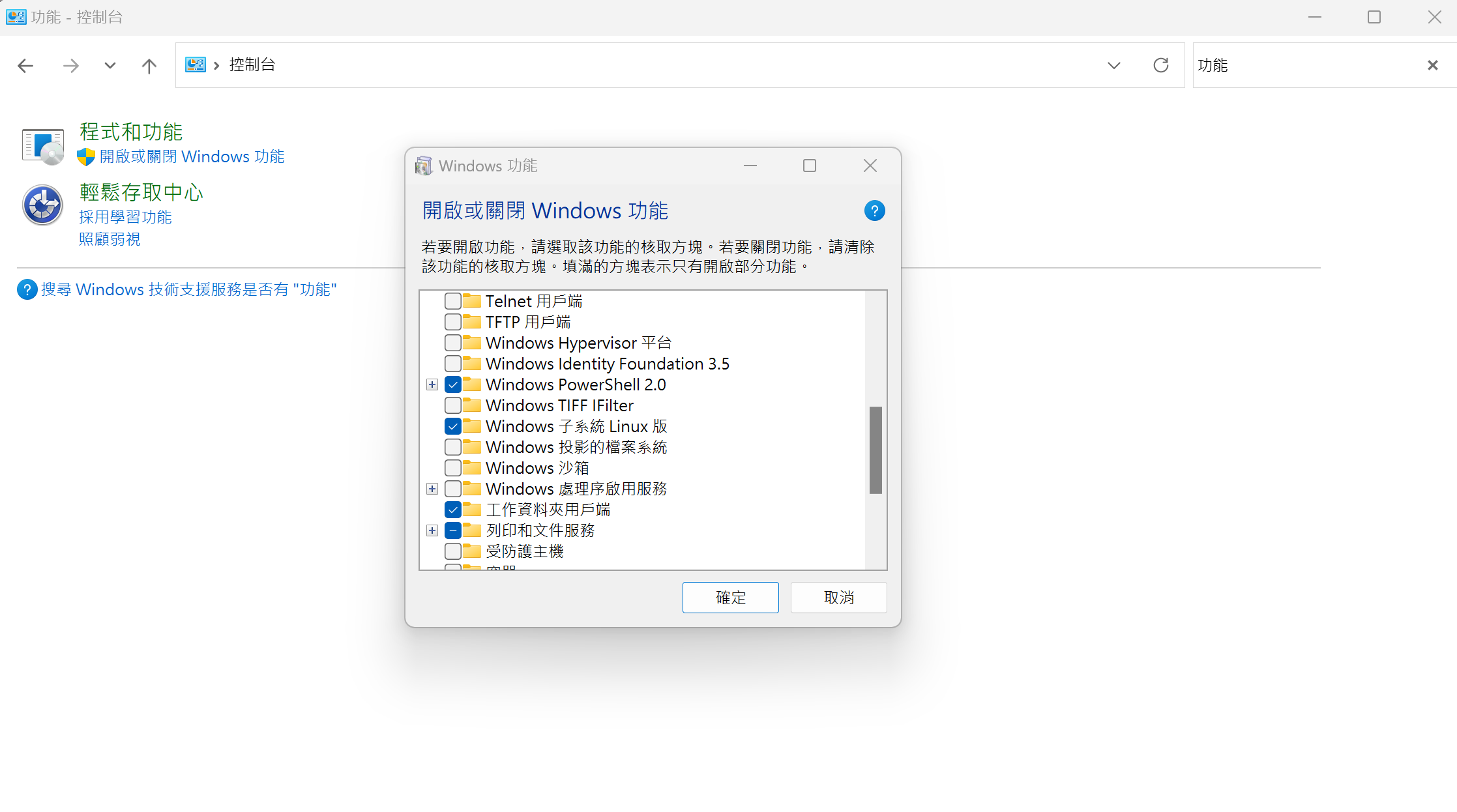The height and width of the screenshot is (812, 1457).
Task: Click the 控制台 breadcrumb in address bar
Action: (252, 65)
